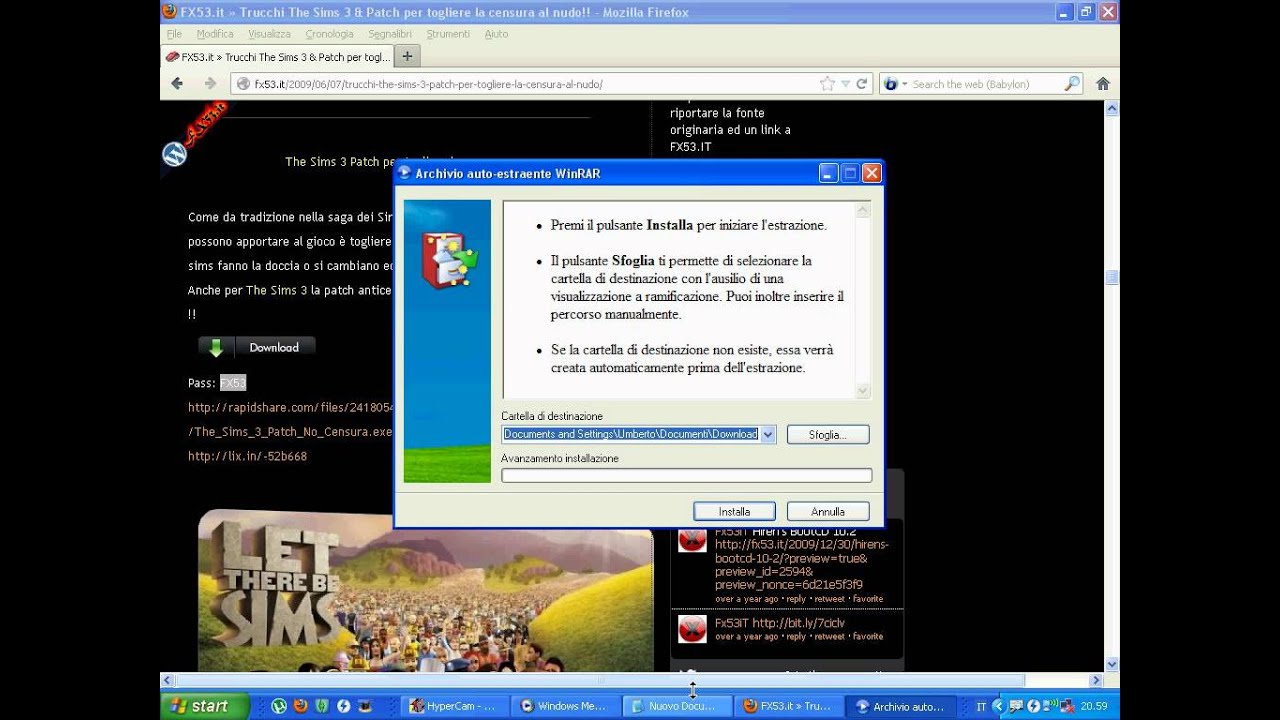Click reply under the Hirens BootCD tweet
Viewport: 1280px width, 720px height.
point(795,599)
